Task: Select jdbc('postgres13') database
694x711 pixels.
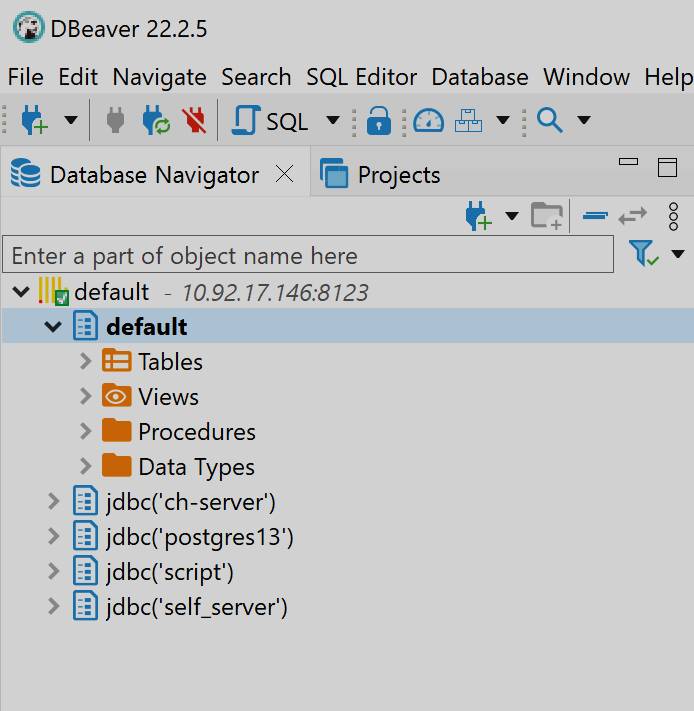Action: (200, 537)
